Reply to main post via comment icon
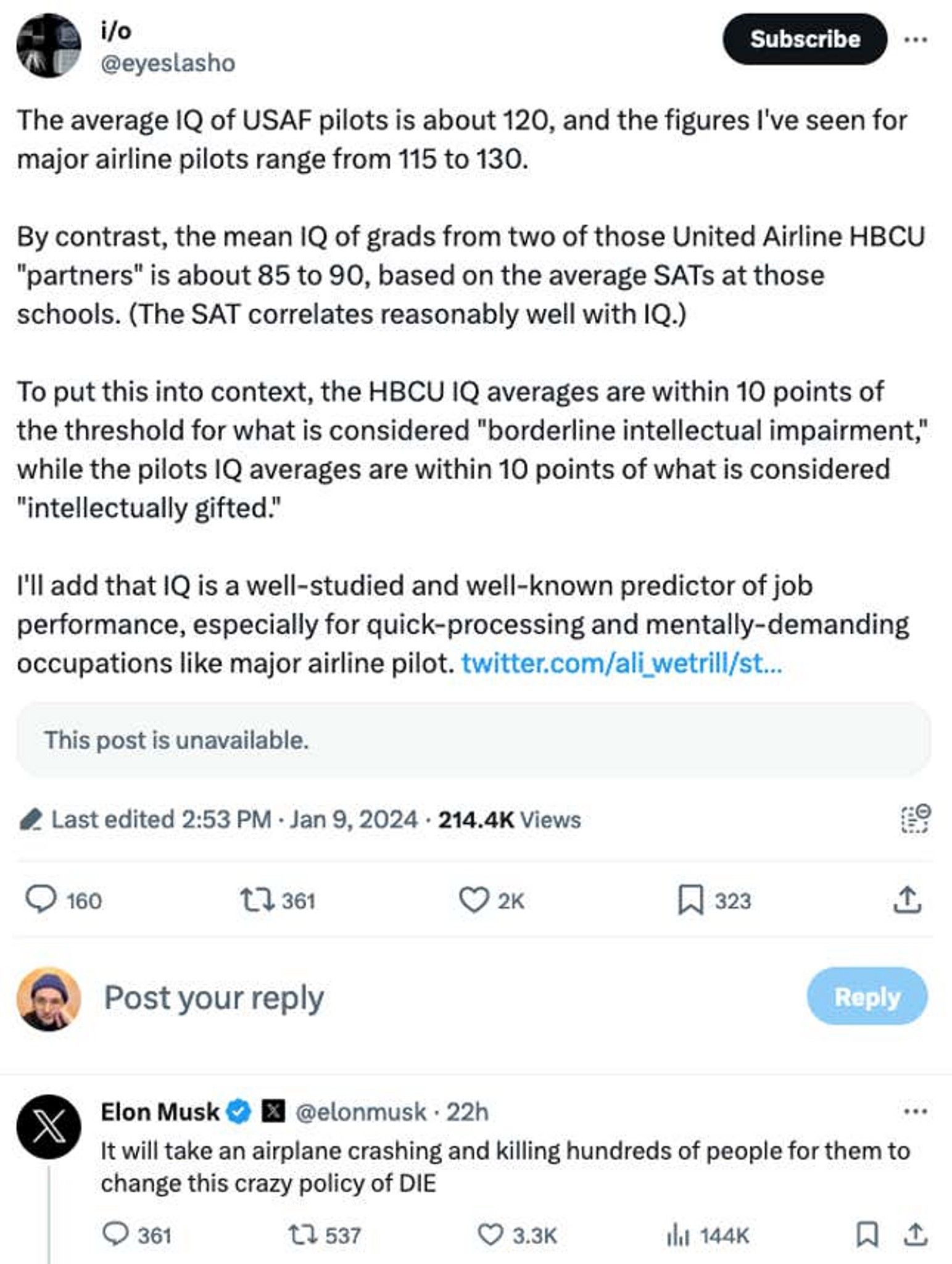Viewport: 952px width, 1264px height. click(x=40, y=900)
